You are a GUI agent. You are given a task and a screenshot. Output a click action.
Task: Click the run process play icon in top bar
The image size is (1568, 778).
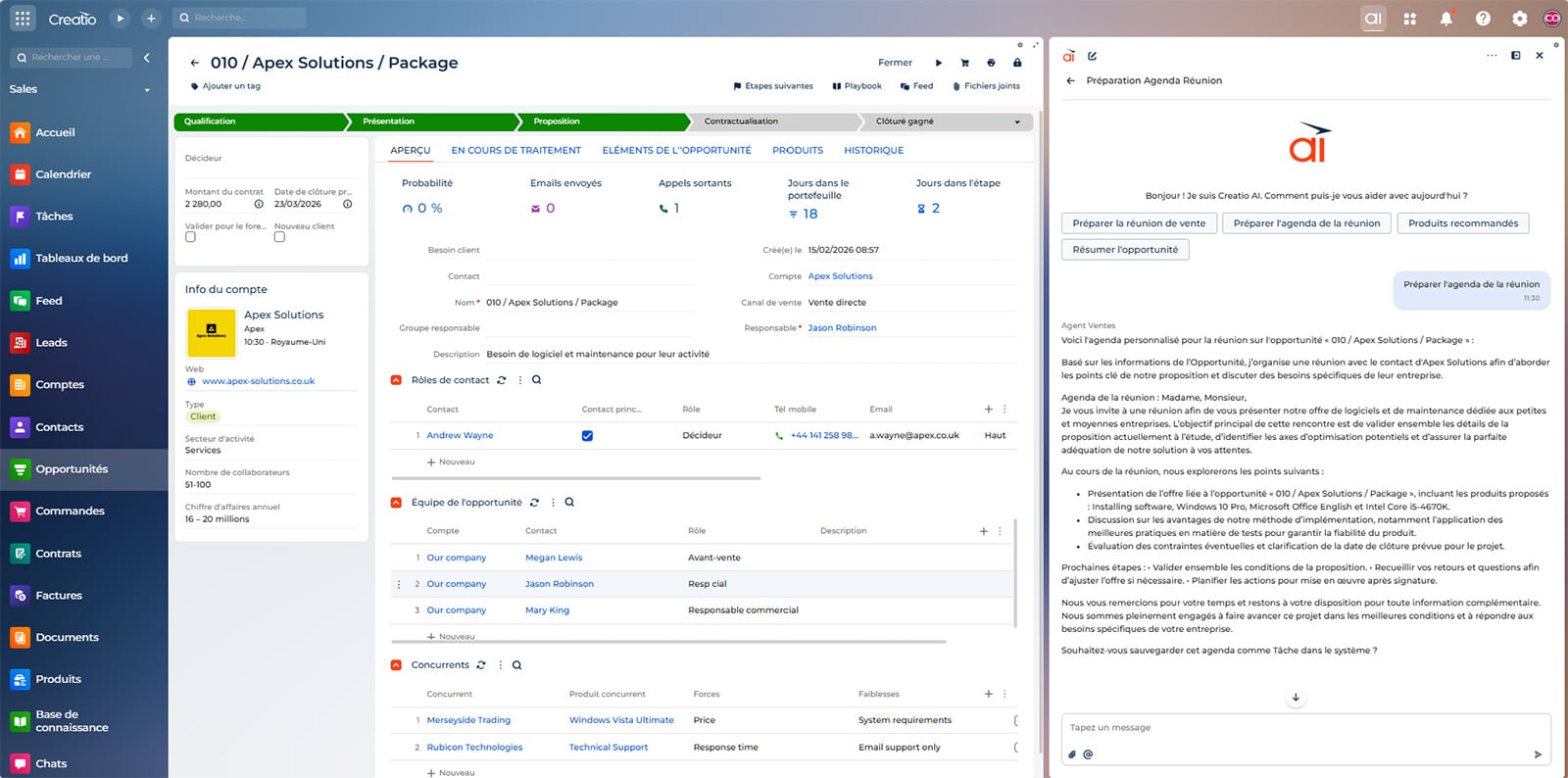pyautogui.click(x=120, y=18)
